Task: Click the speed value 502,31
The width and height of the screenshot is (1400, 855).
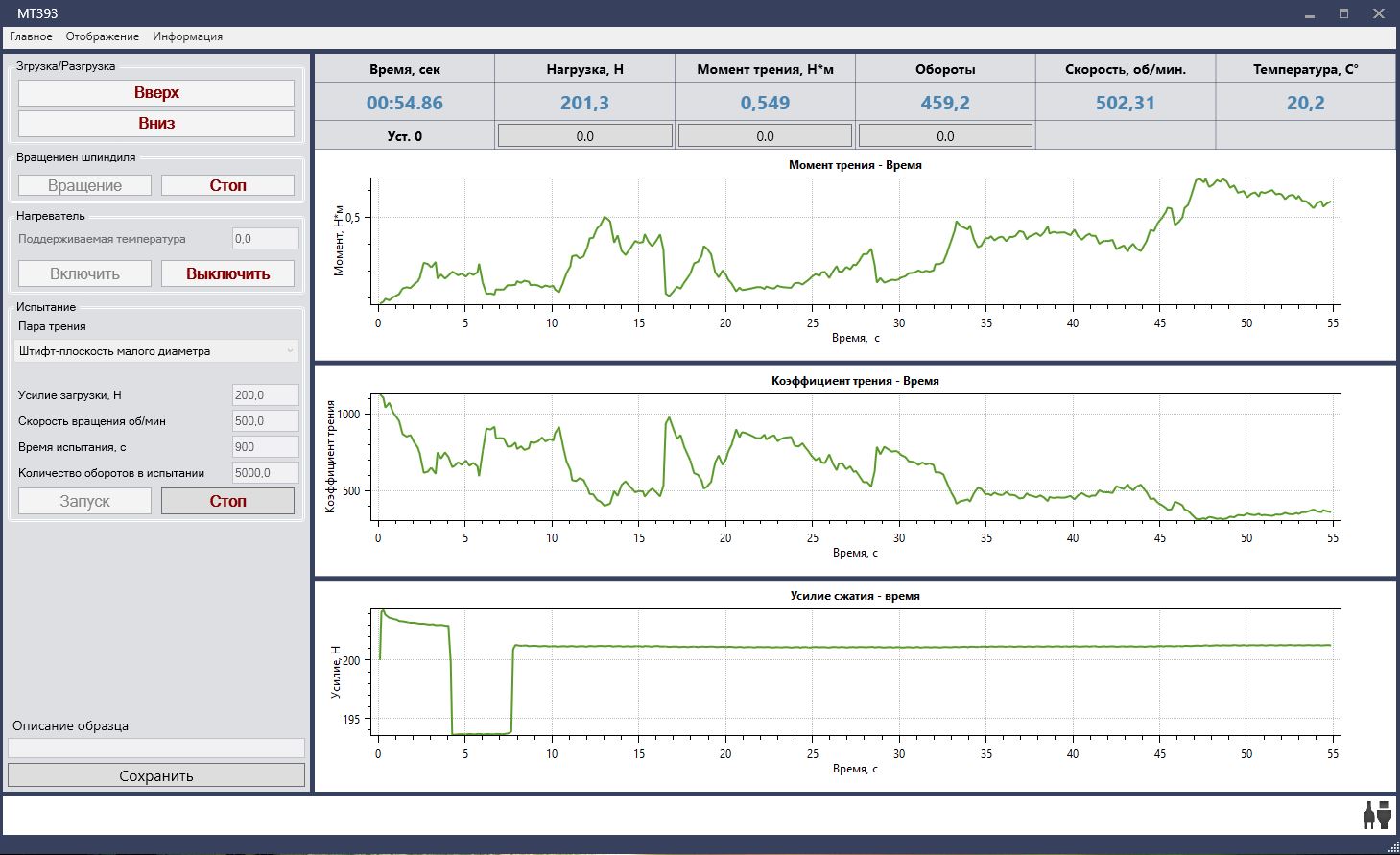Action: 1126,103
